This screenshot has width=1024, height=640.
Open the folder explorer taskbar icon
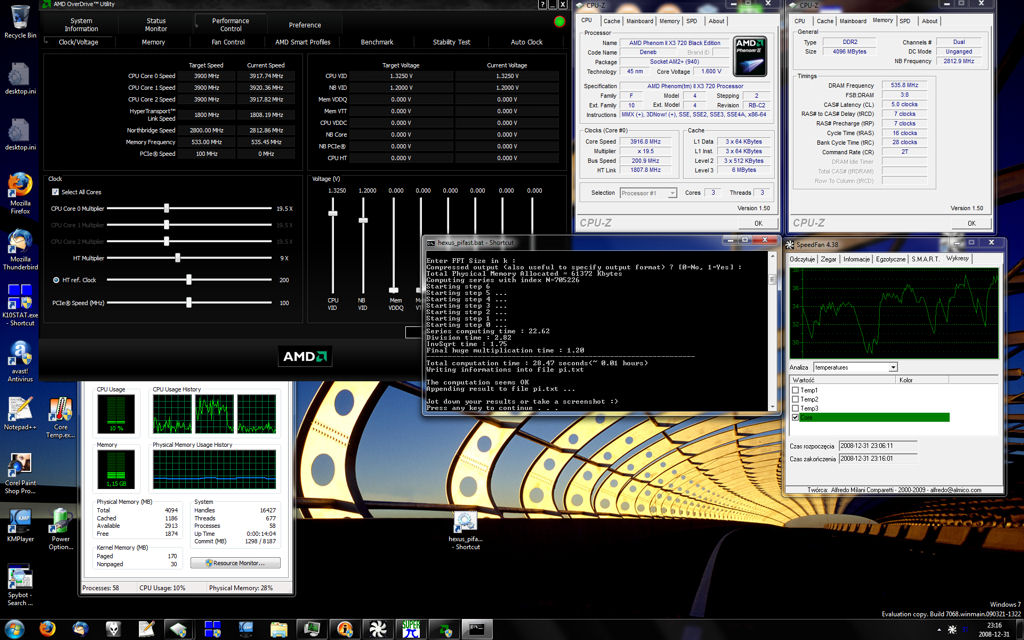(279, 629)
